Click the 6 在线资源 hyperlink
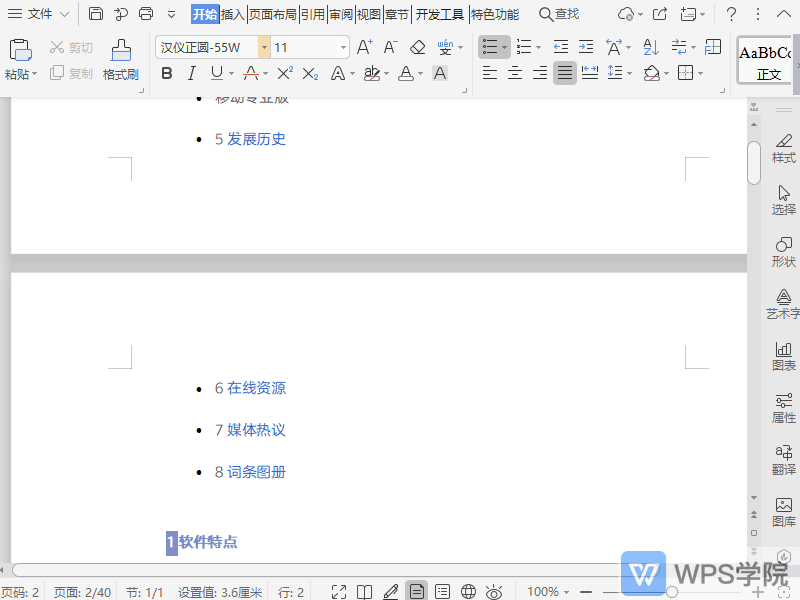800x600 pixels. pyautogui.click(x=251, y=388)
